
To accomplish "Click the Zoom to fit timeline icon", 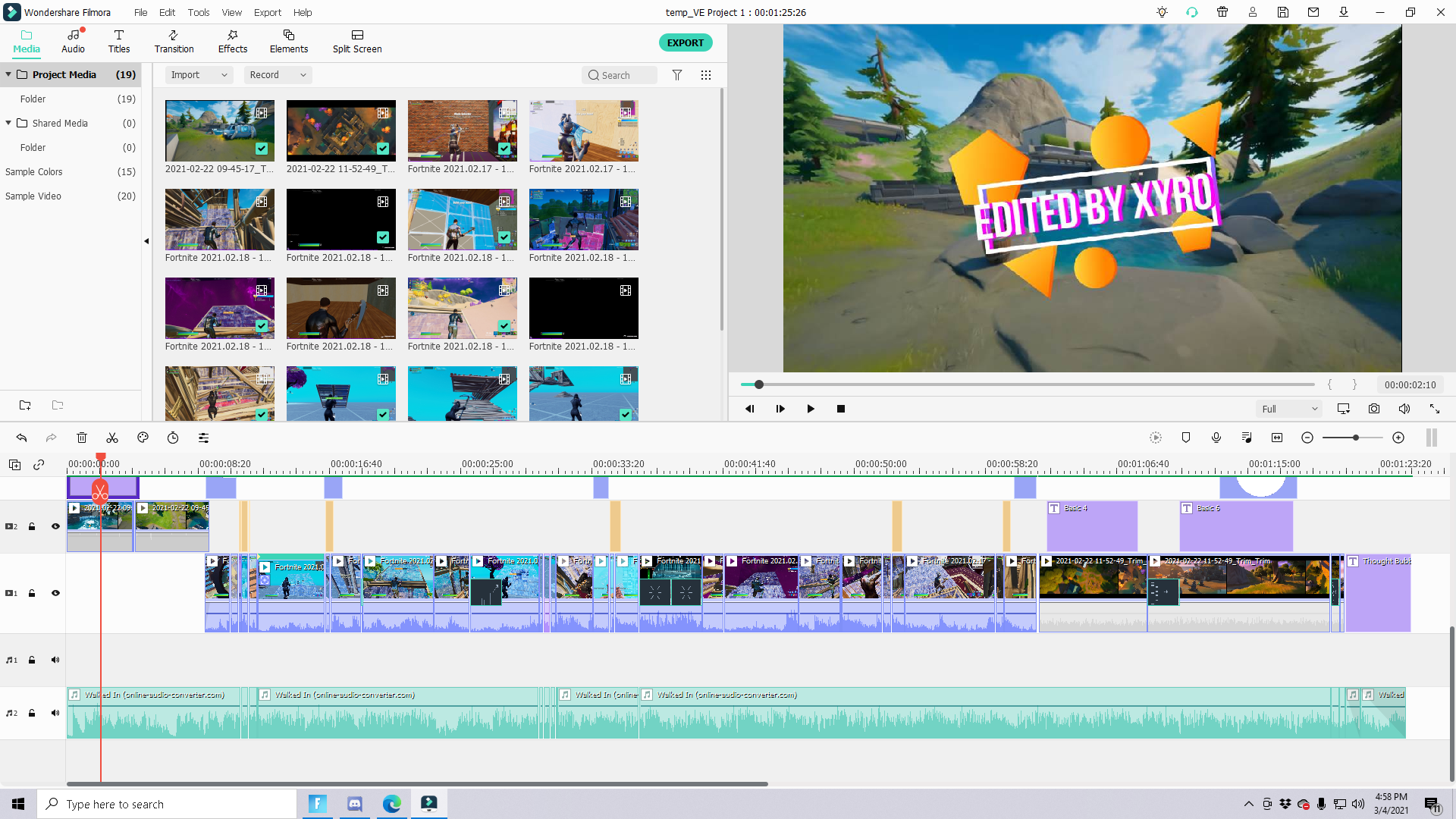I will (x=1277, y=438).
